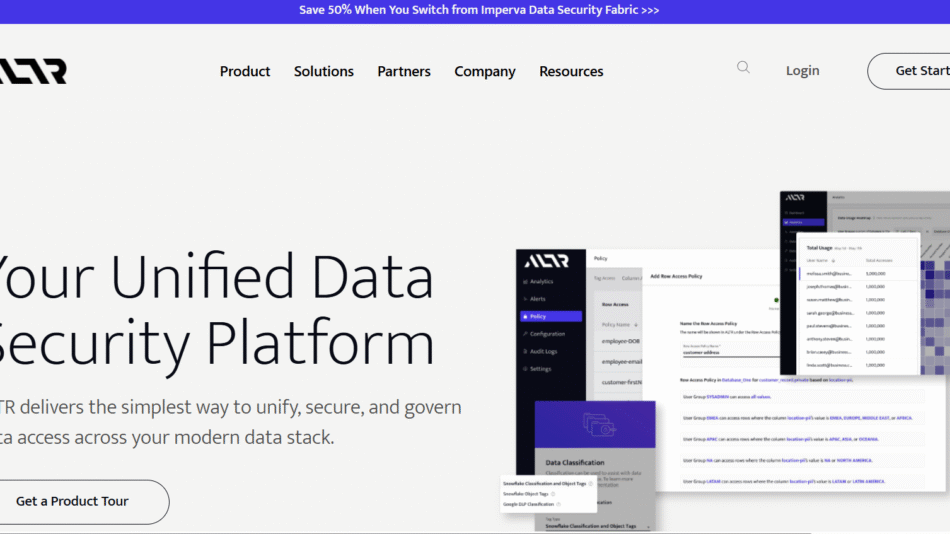Open the Product navigation menu

[245, 71]
